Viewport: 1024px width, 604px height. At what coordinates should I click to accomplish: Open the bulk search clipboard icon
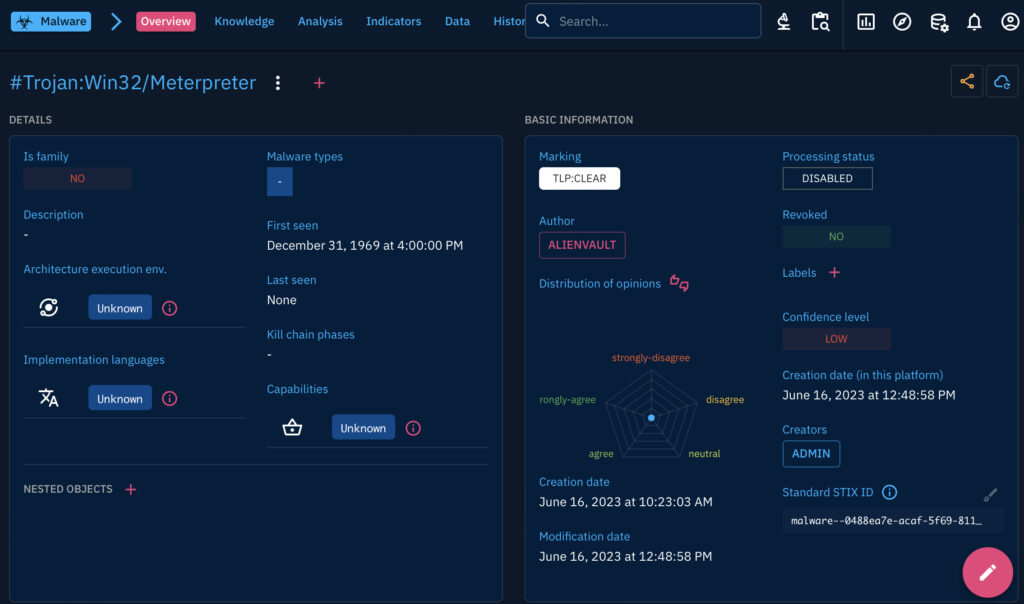(x=820, y=21)
